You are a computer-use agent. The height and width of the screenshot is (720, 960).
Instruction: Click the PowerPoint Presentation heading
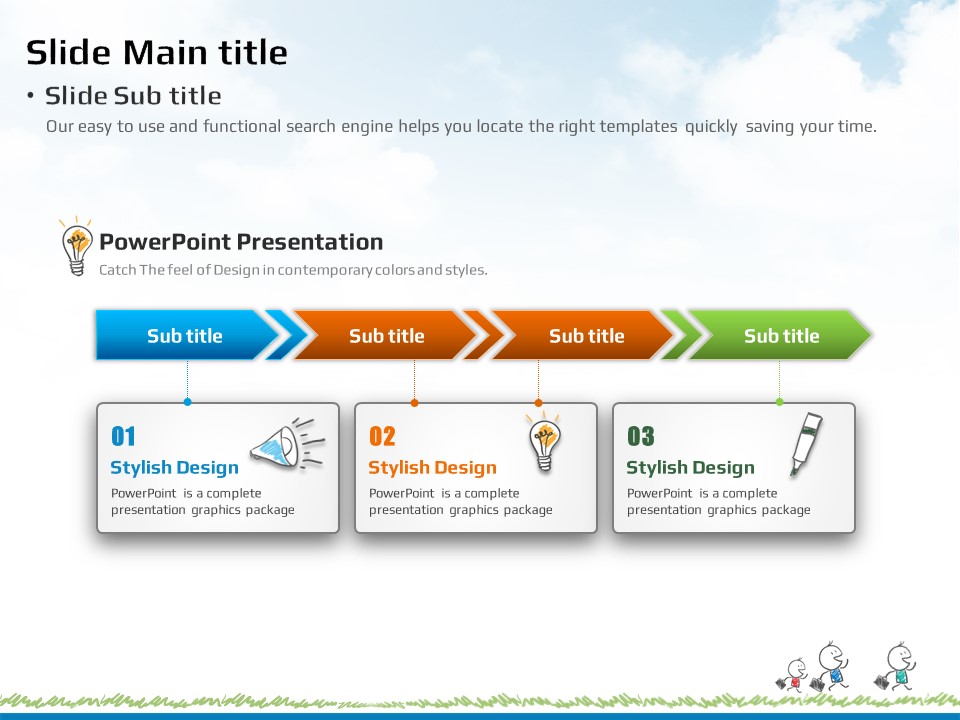[x=241, y=242]
